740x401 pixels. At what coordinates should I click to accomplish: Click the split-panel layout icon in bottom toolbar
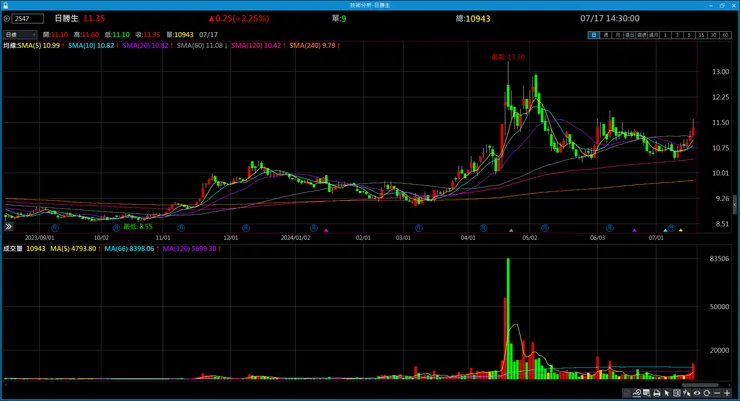[x=677, y=393]
